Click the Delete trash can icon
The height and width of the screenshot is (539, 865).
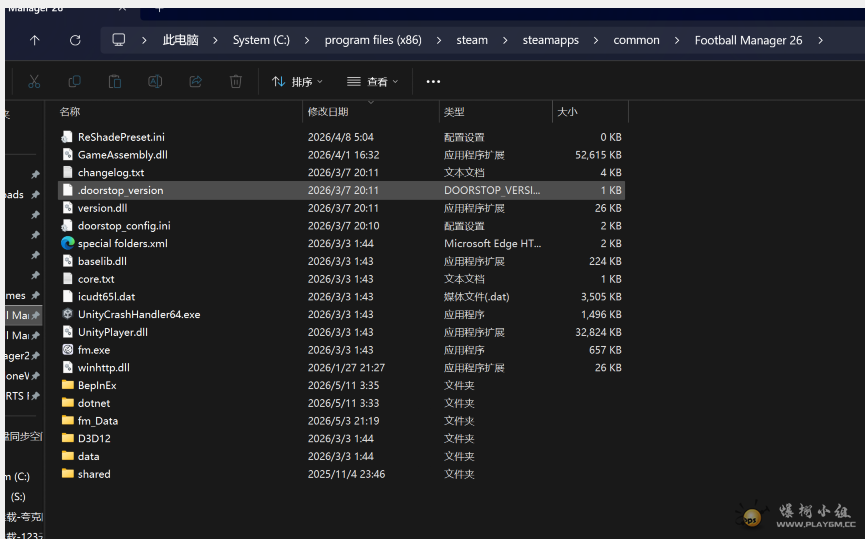tap(236, 82)
